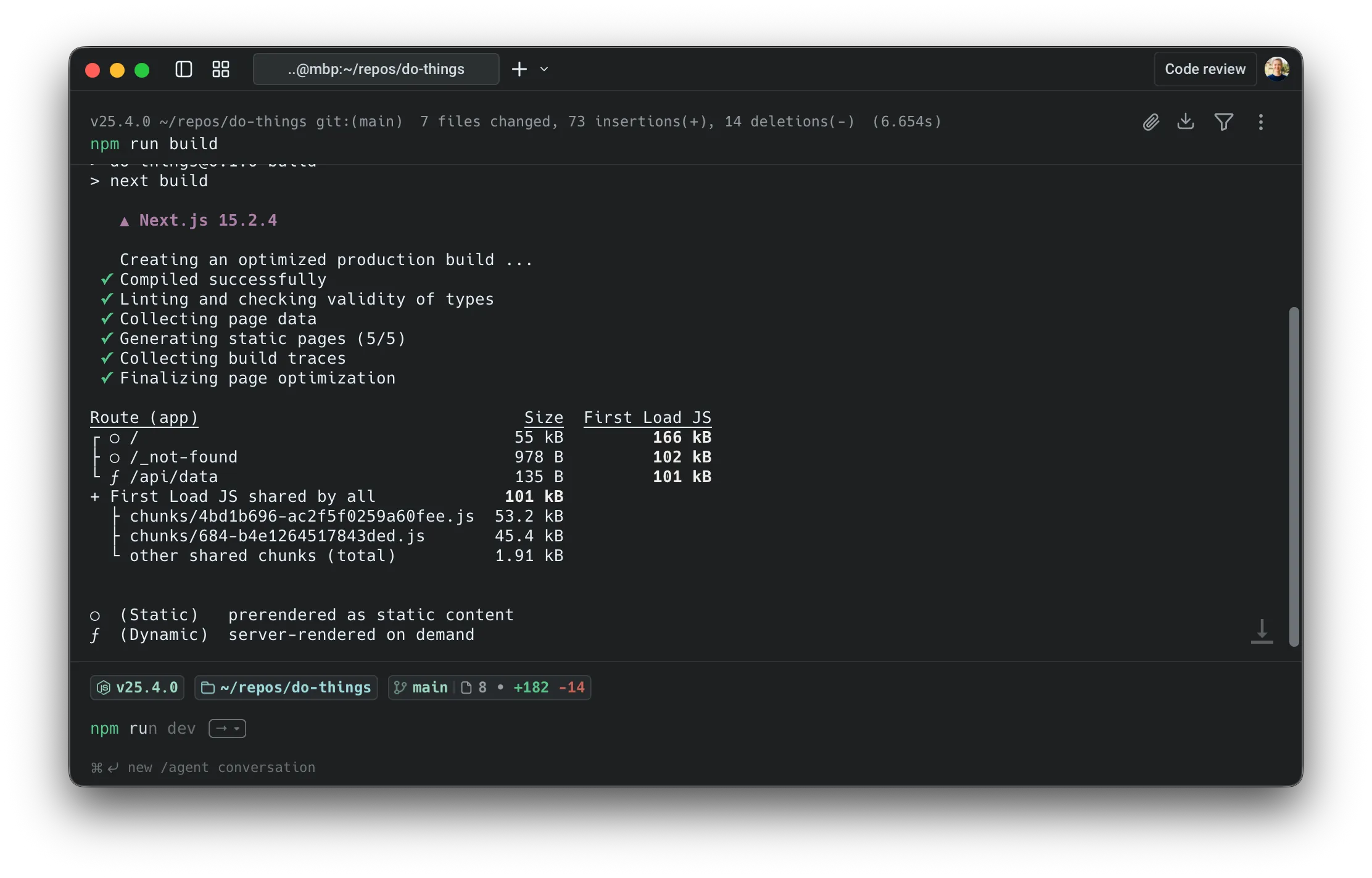Screen dimensions: 1372x878
Task: Open a new tab with the plus icon
Action: 518,69
